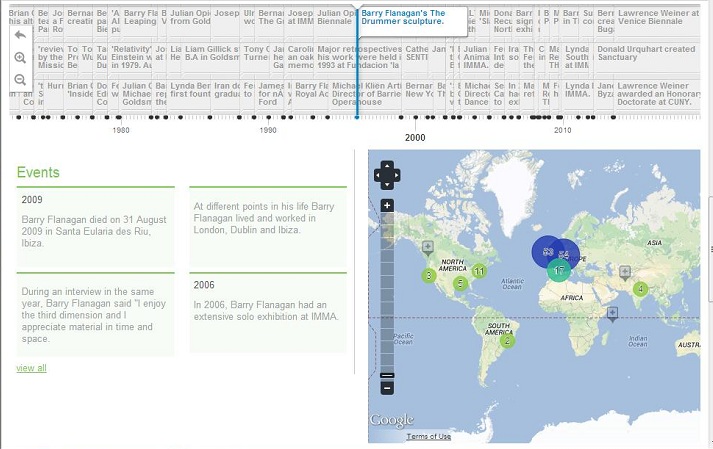Screen dimensions: 713x449
Task: Click the 'Barry Flanagan's The Drummer sculpture' tooltip
Action: coord(412,21)
